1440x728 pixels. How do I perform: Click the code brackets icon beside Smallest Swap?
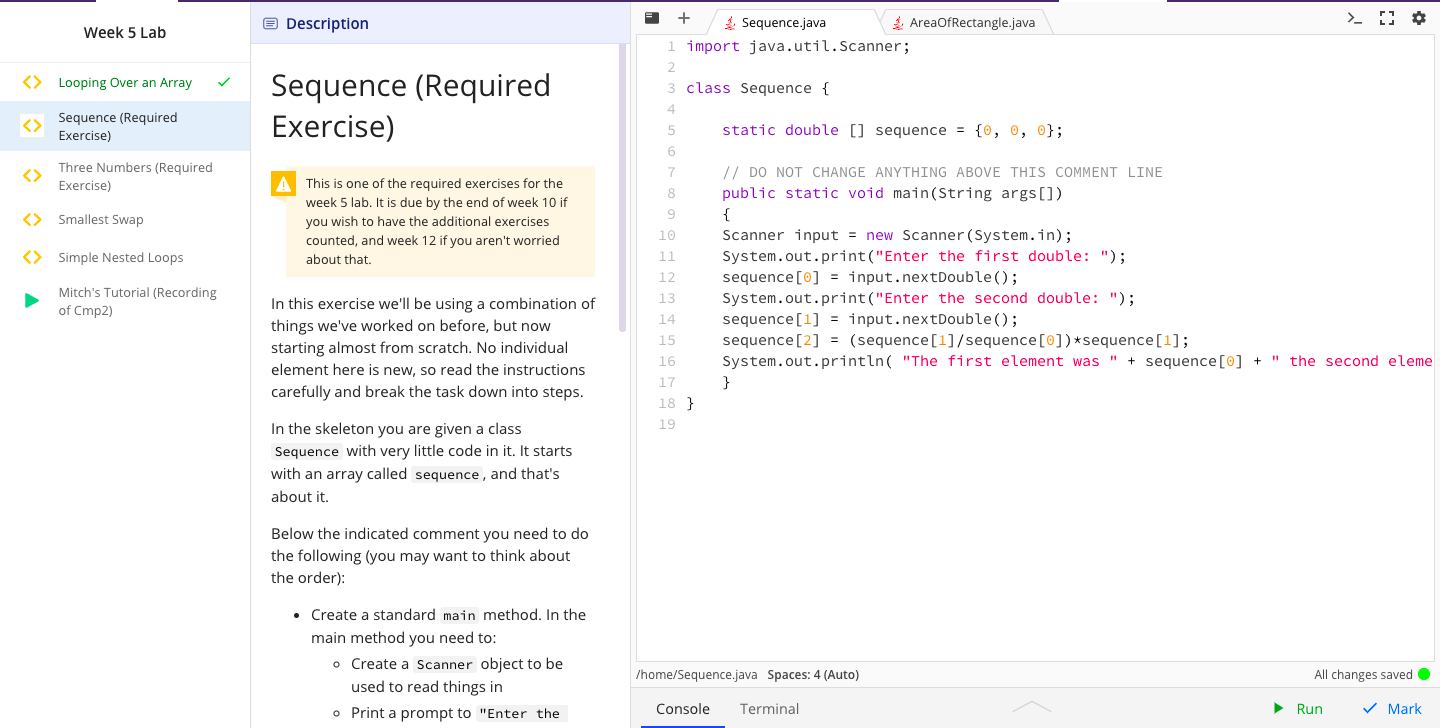point(30,219)
